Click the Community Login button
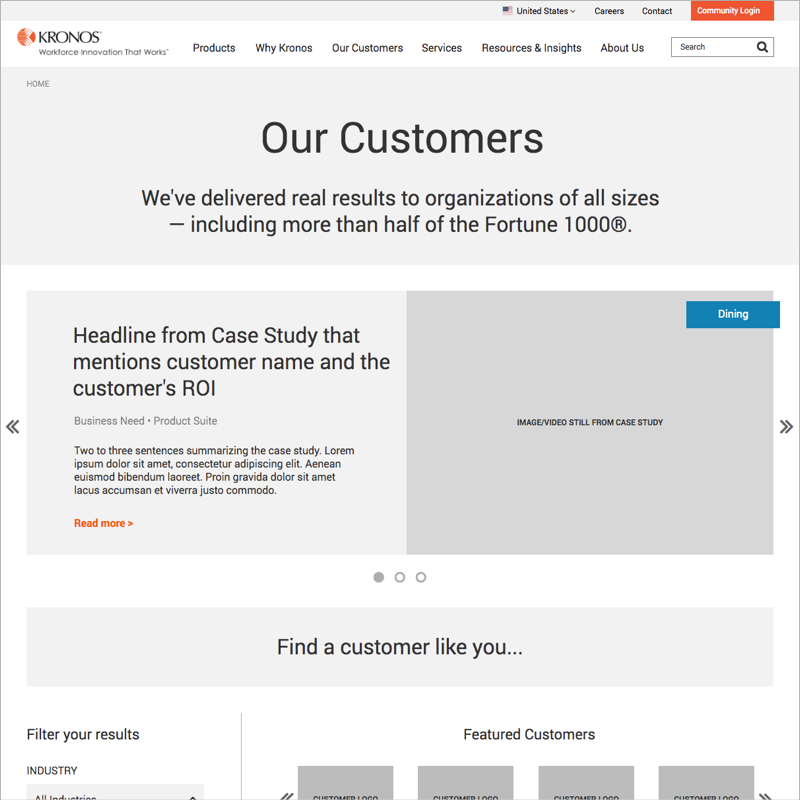The width and height of the screenshot is (800, 800). pyautogui.click(x=732, y=11)
